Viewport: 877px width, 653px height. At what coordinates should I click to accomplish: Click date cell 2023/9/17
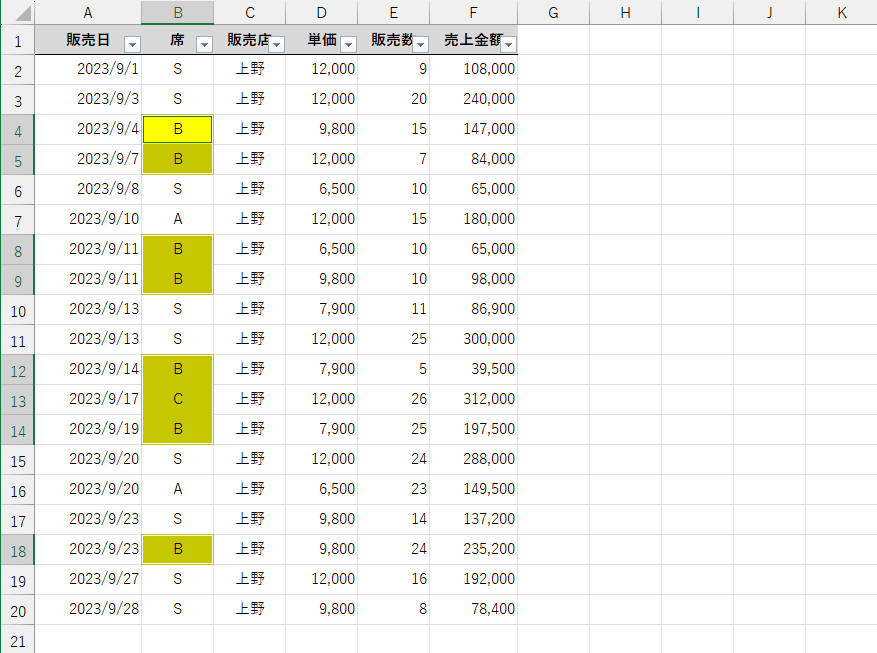tap(88, 399)
